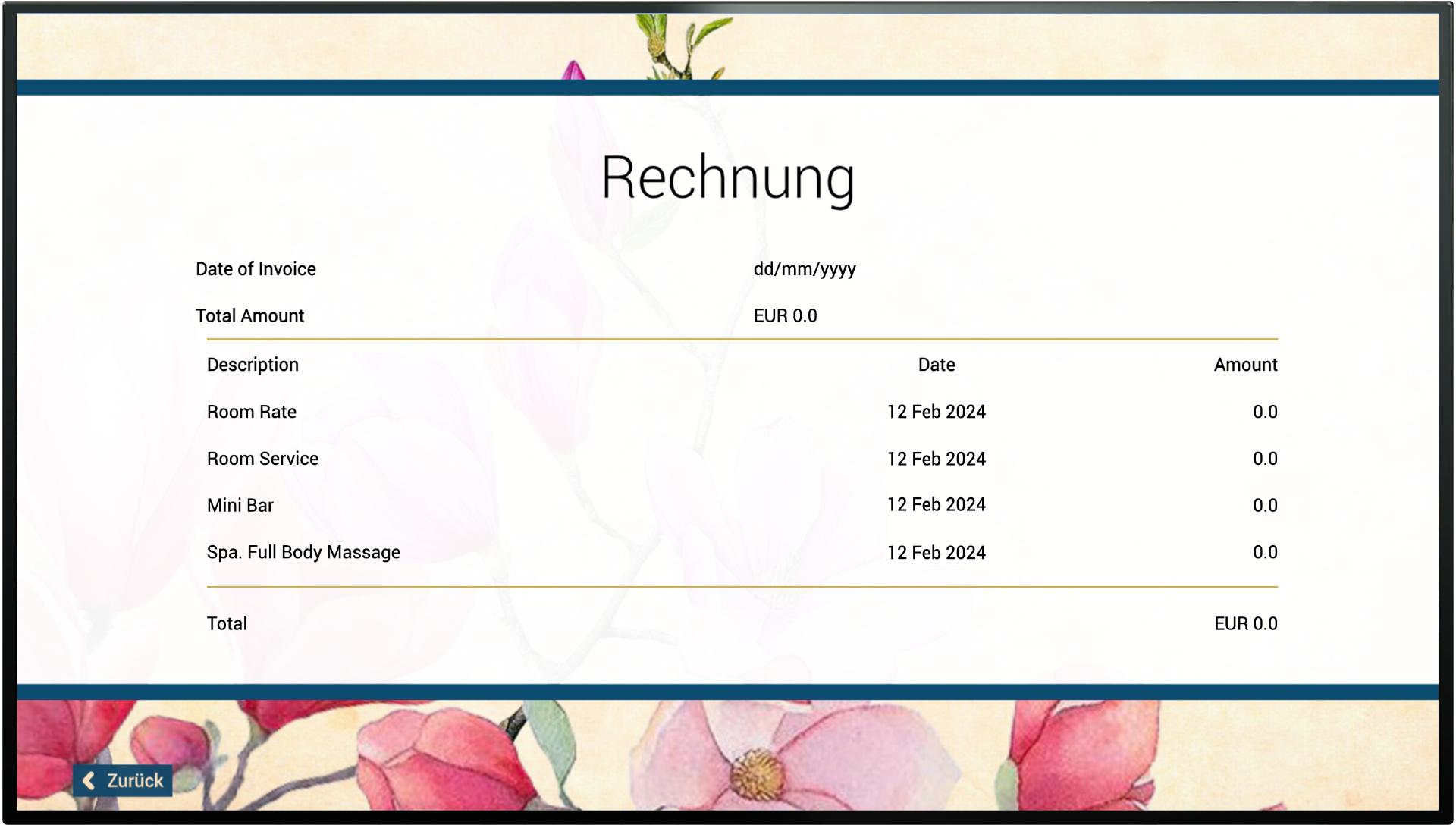
Task: Select the Mini Bar line item
Action: tap(742, 505)
